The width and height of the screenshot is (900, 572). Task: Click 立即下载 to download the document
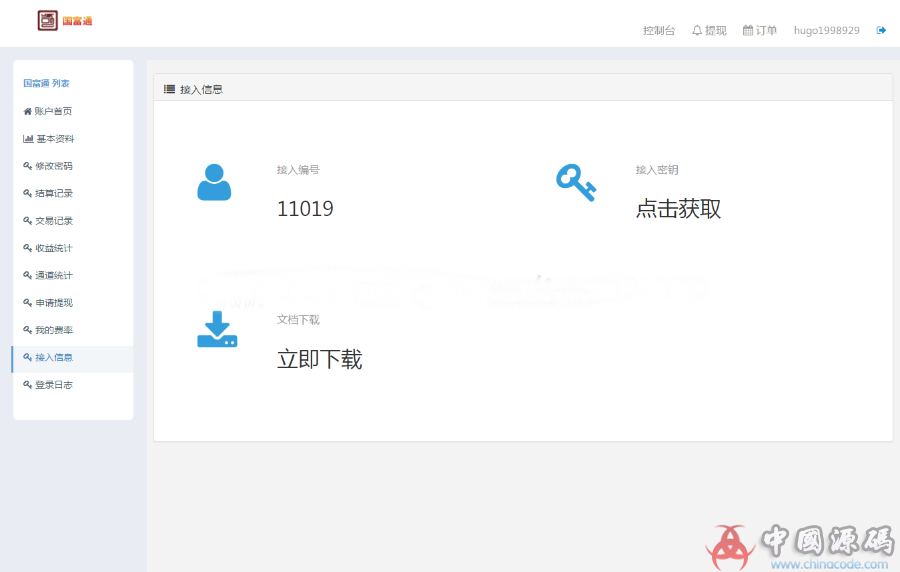click(320, 360)
